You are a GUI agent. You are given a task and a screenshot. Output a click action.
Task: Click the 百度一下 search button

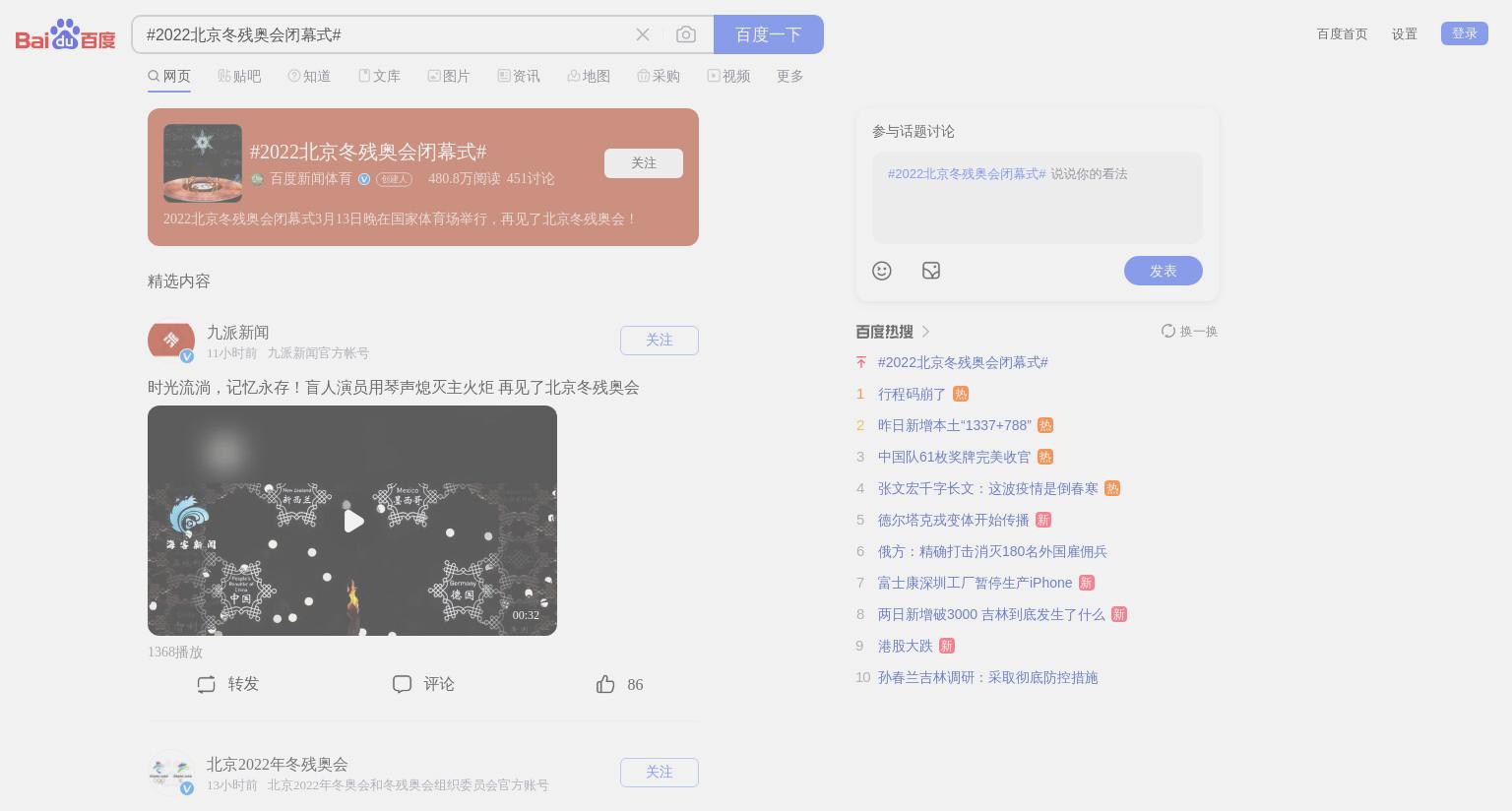(769, 34)
